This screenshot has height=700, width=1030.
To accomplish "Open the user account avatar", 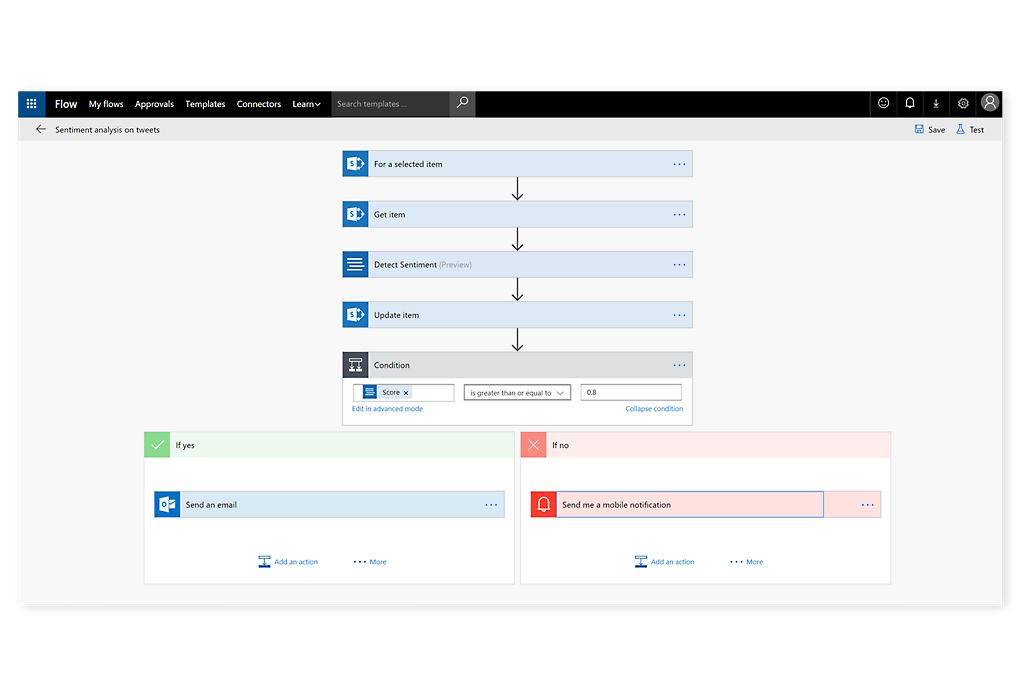I will pos(990,103).
